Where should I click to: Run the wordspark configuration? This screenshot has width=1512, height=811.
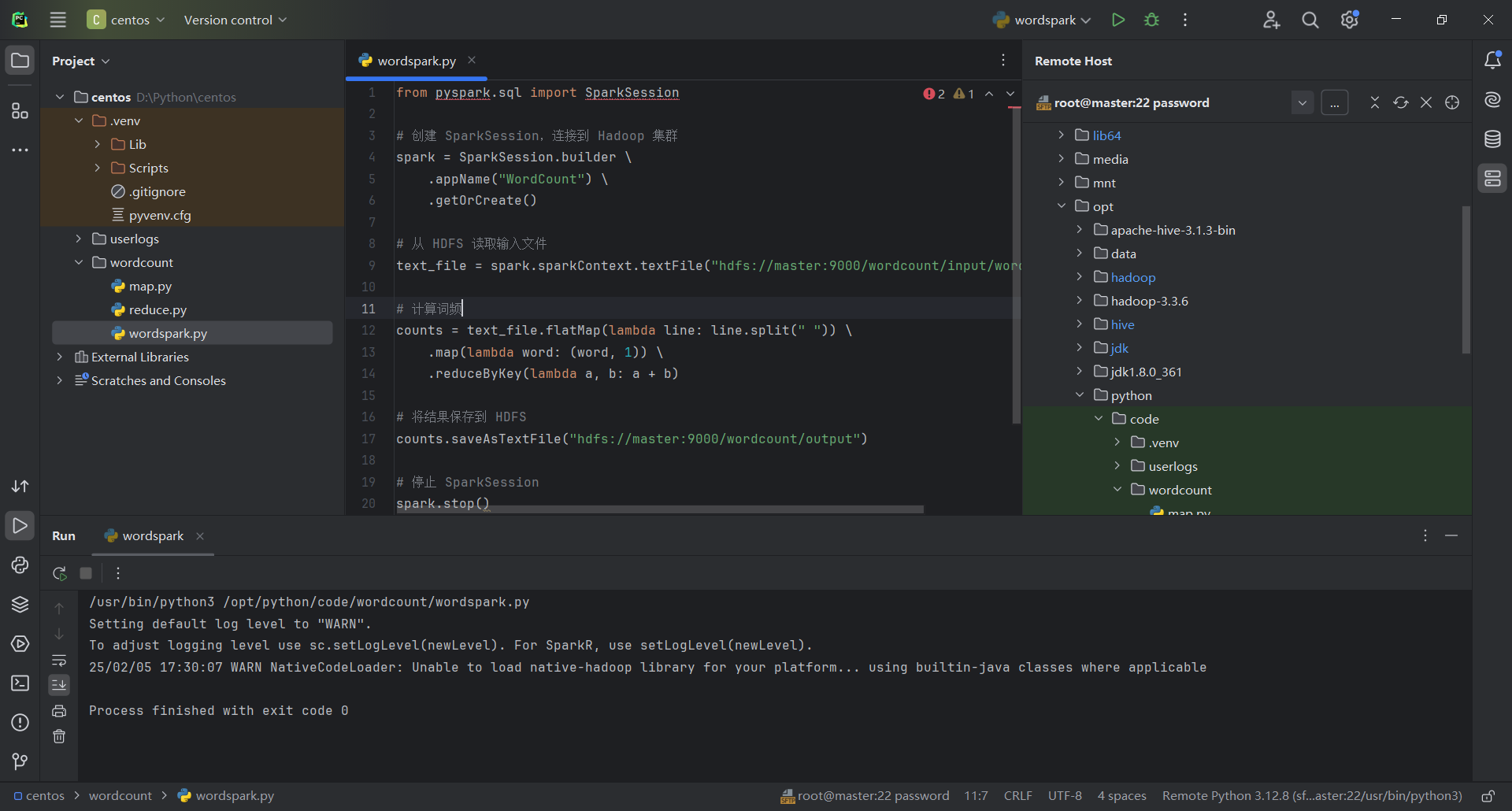[1118, 20]
